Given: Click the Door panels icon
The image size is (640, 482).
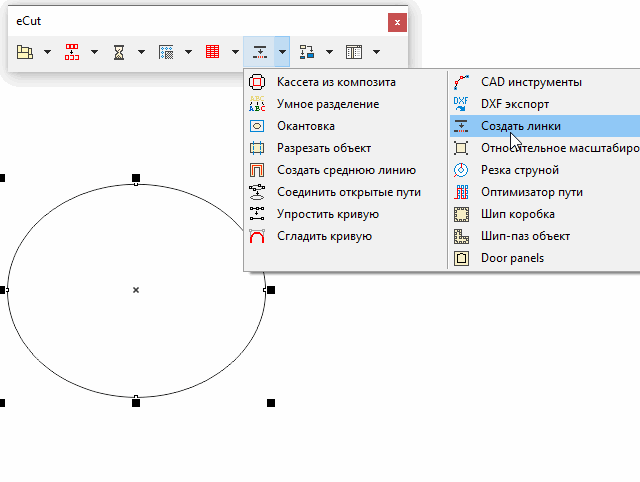Looking at the screenshot, I should (x=461, y=258).
